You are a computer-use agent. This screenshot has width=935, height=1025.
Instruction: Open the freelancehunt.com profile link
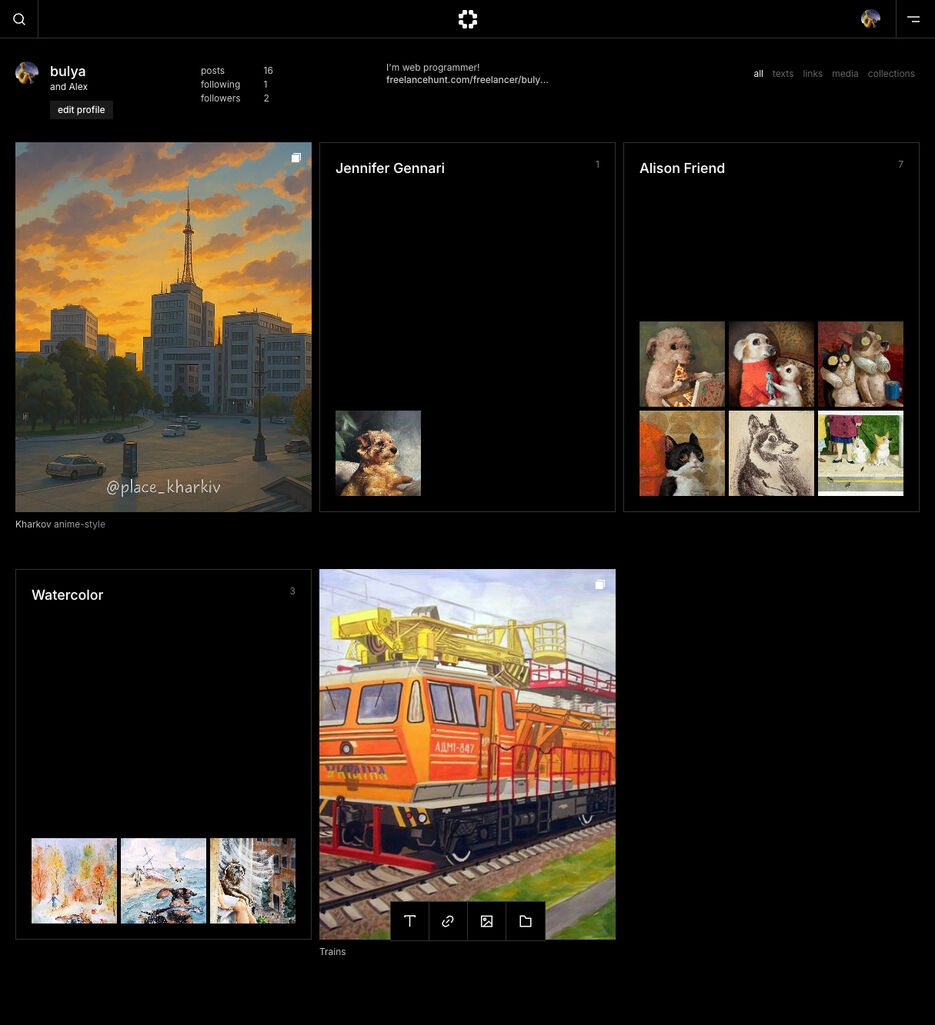pyautogui.click(x=467, y=80)
